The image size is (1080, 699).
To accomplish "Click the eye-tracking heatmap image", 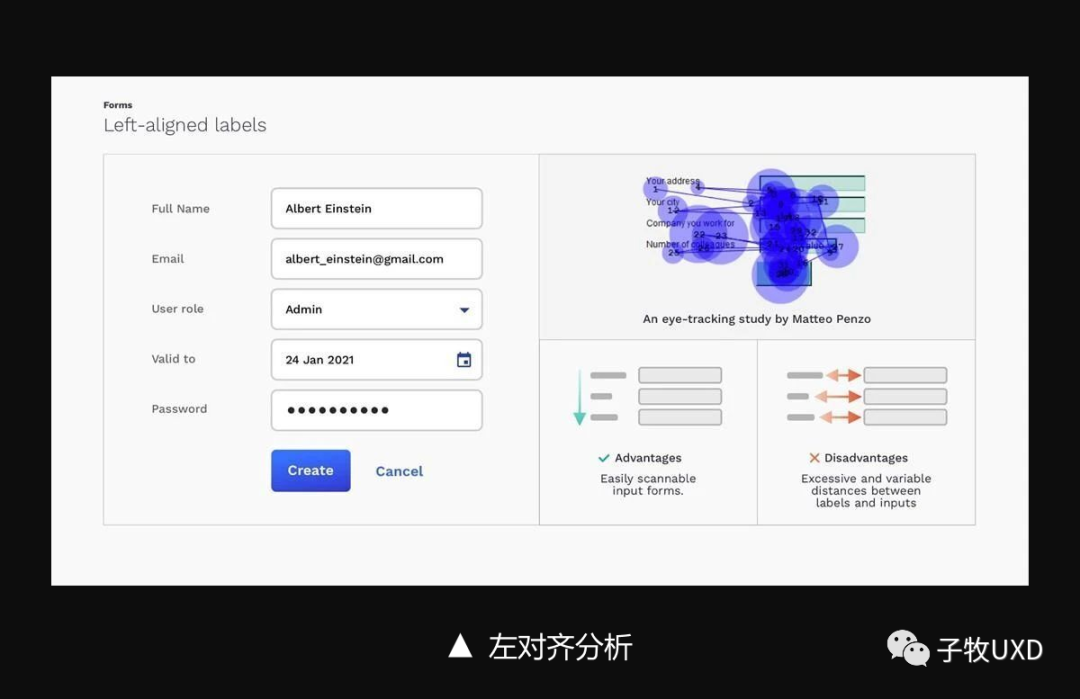I will (x=754, y=235).
